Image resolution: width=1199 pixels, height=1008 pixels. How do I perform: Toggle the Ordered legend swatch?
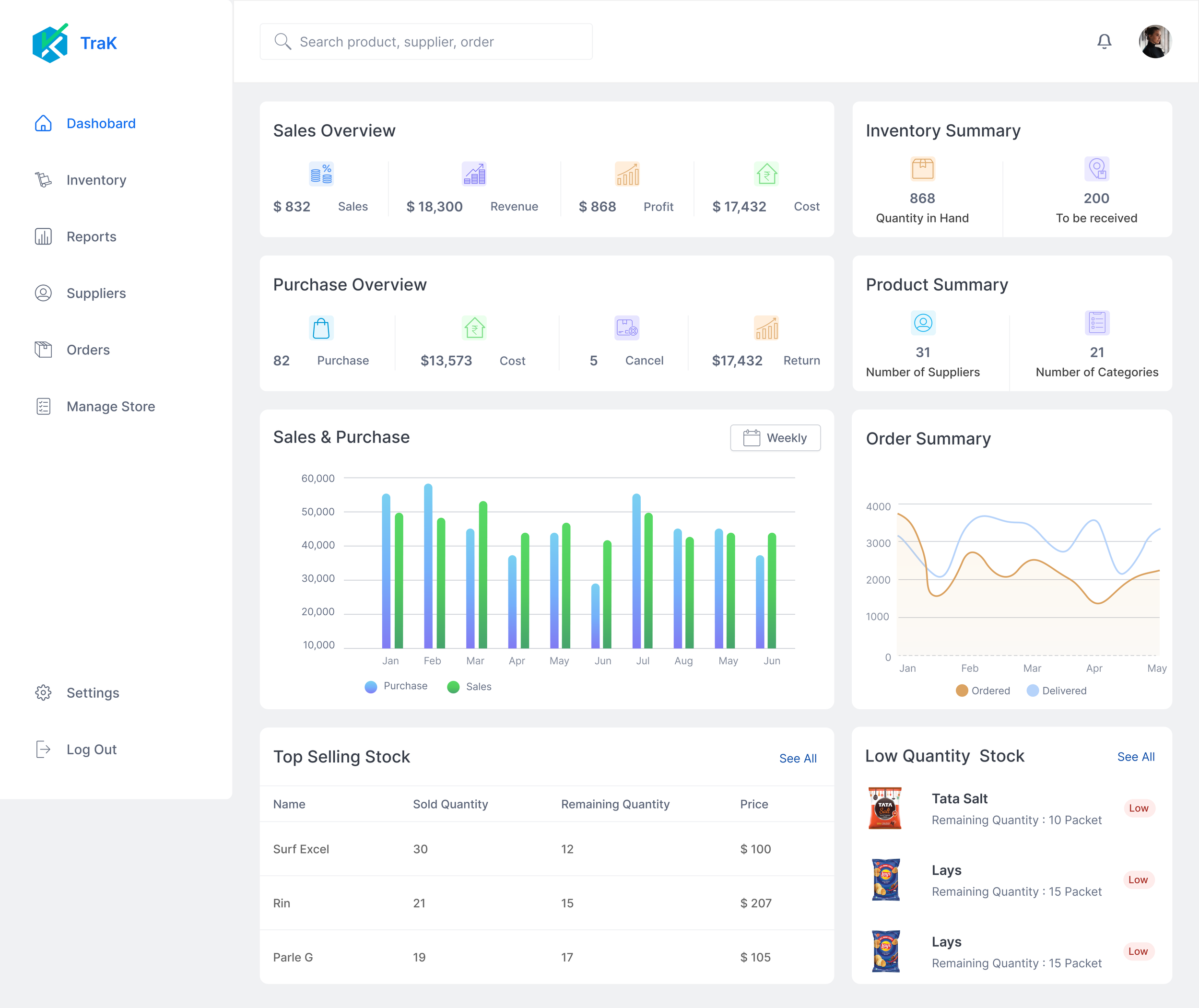click(x=962, y=690)
